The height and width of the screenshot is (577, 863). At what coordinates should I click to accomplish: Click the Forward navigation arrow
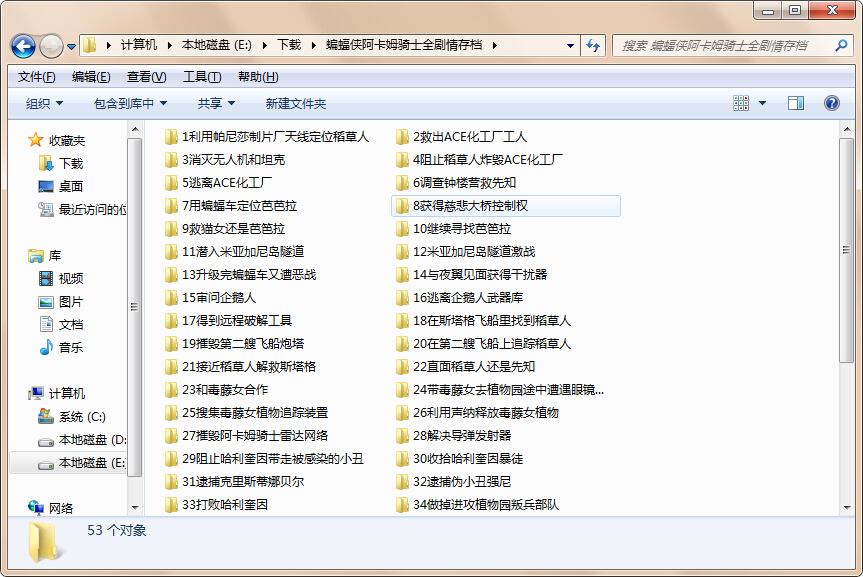coord(51,46)
